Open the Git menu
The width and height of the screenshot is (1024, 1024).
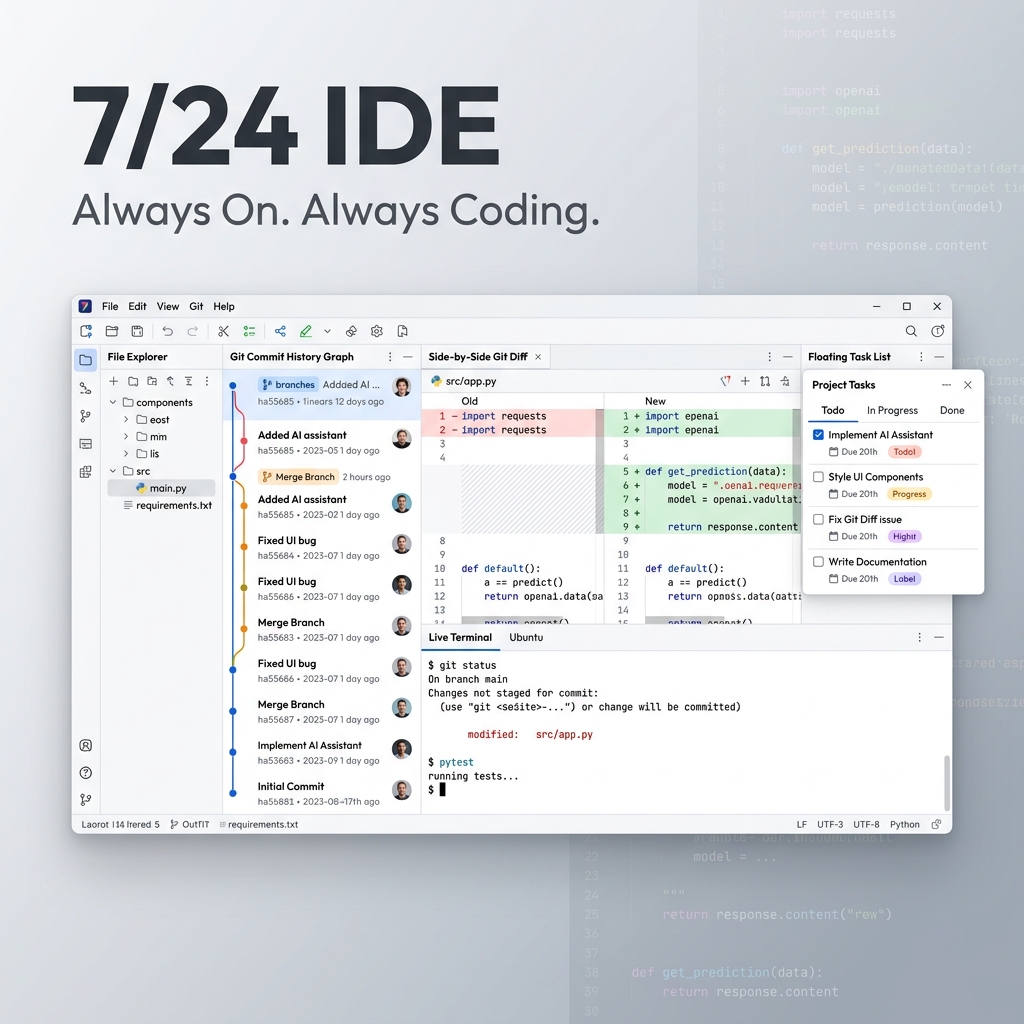pyautogui.click(x=196, y=306)
